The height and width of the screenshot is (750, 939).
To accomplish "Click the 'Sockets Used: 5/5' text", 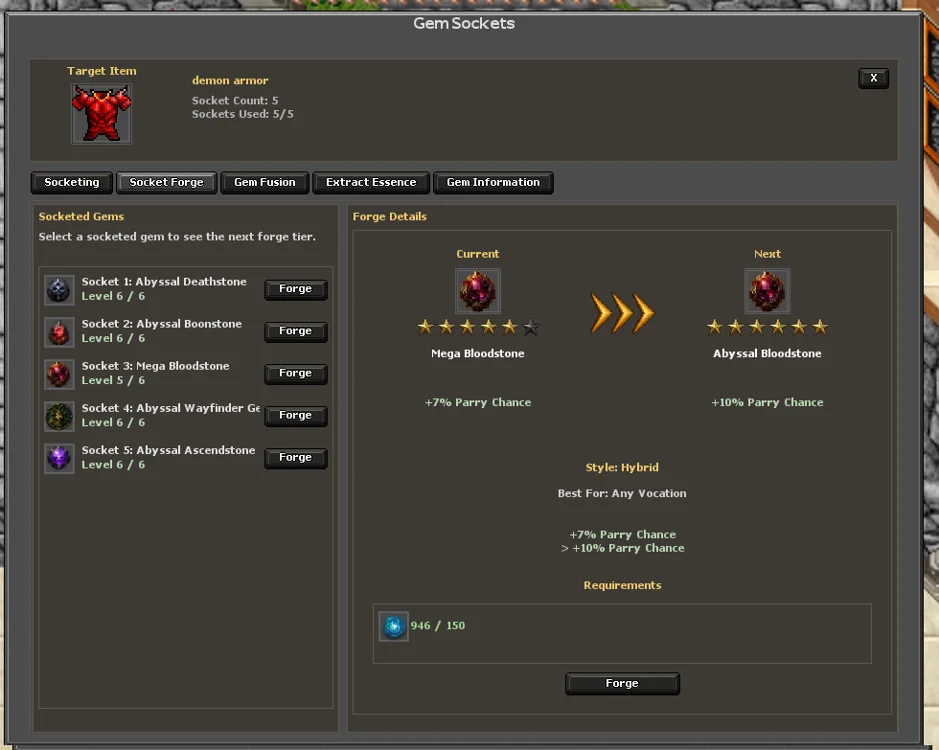I will 243,114.
